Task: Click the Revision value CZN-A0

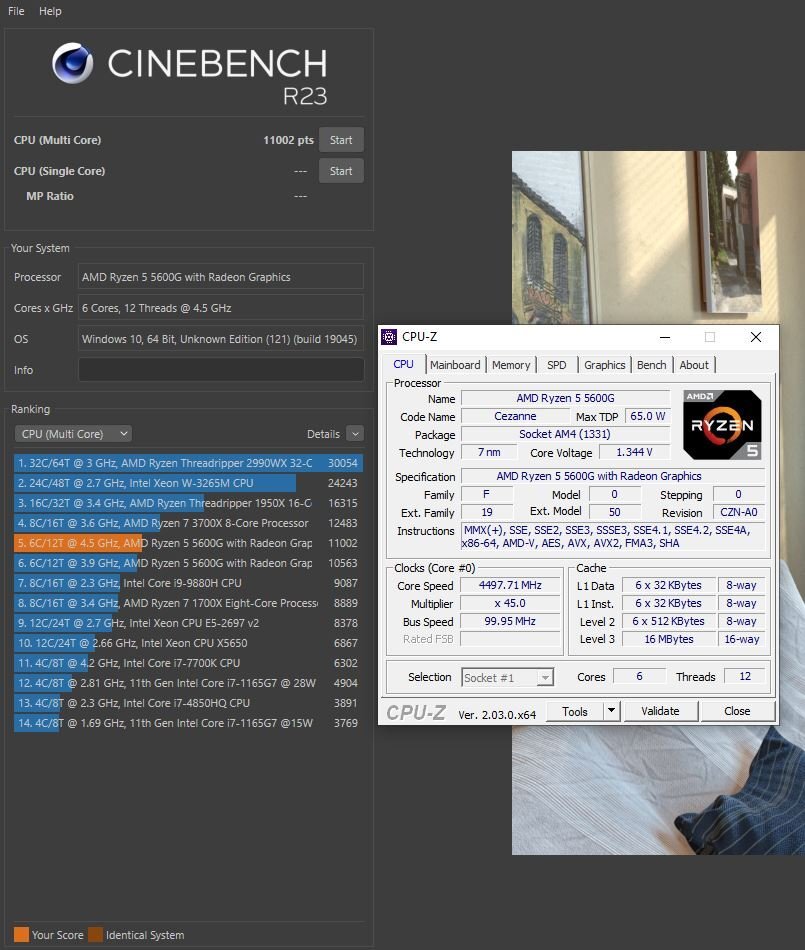Action: (x=738, y=512)
